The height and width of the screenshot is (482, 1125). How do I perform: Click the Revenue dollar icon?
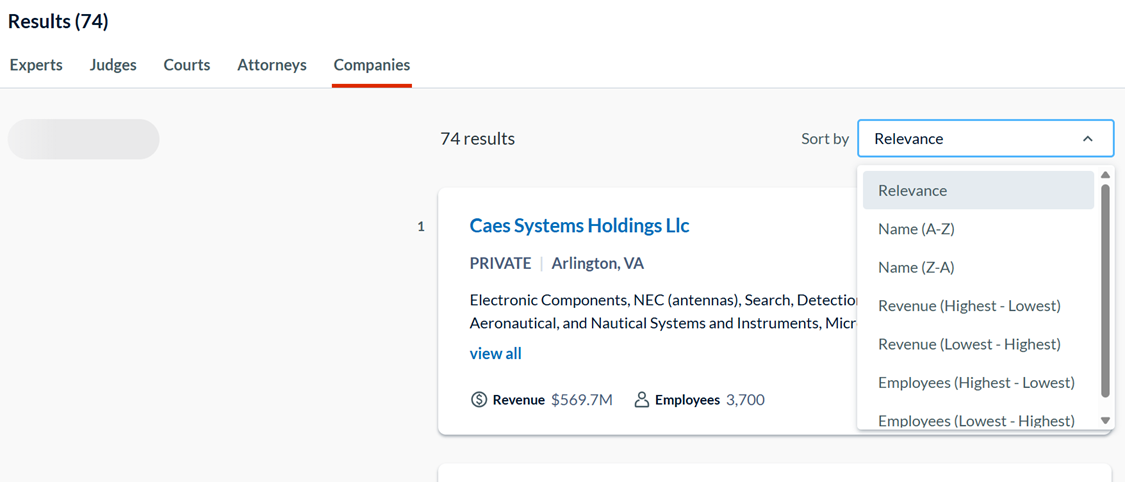(x=479, y=400)
